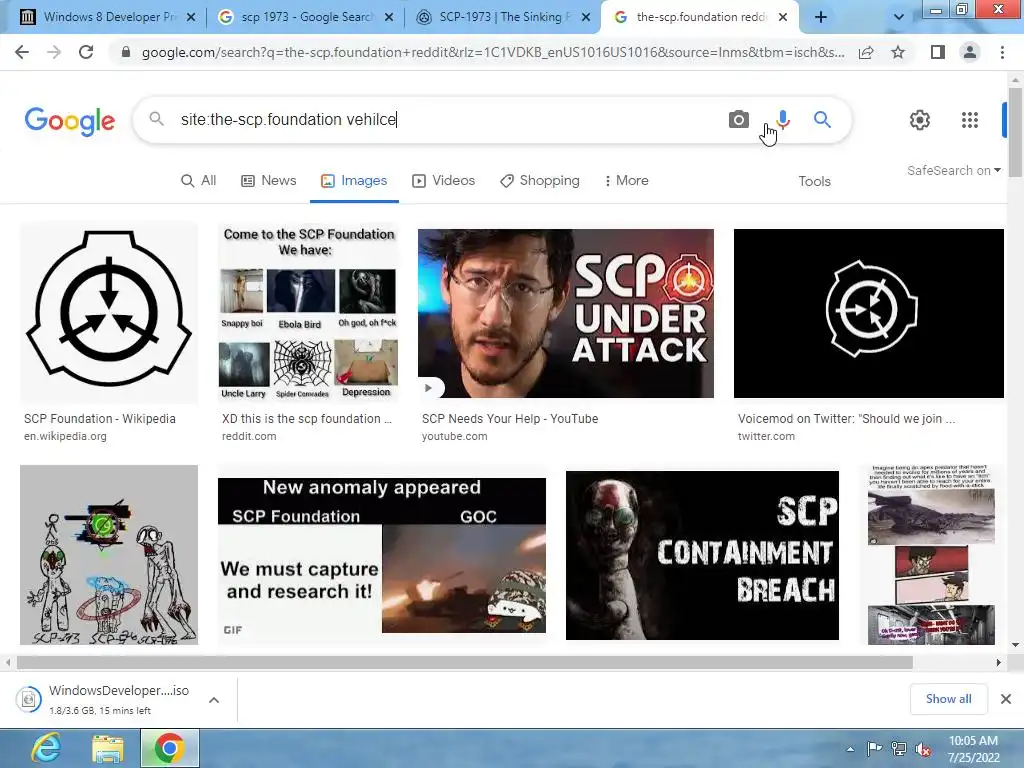
Task: Open the SCP-173 sketch drawing image
Action: 109,554
